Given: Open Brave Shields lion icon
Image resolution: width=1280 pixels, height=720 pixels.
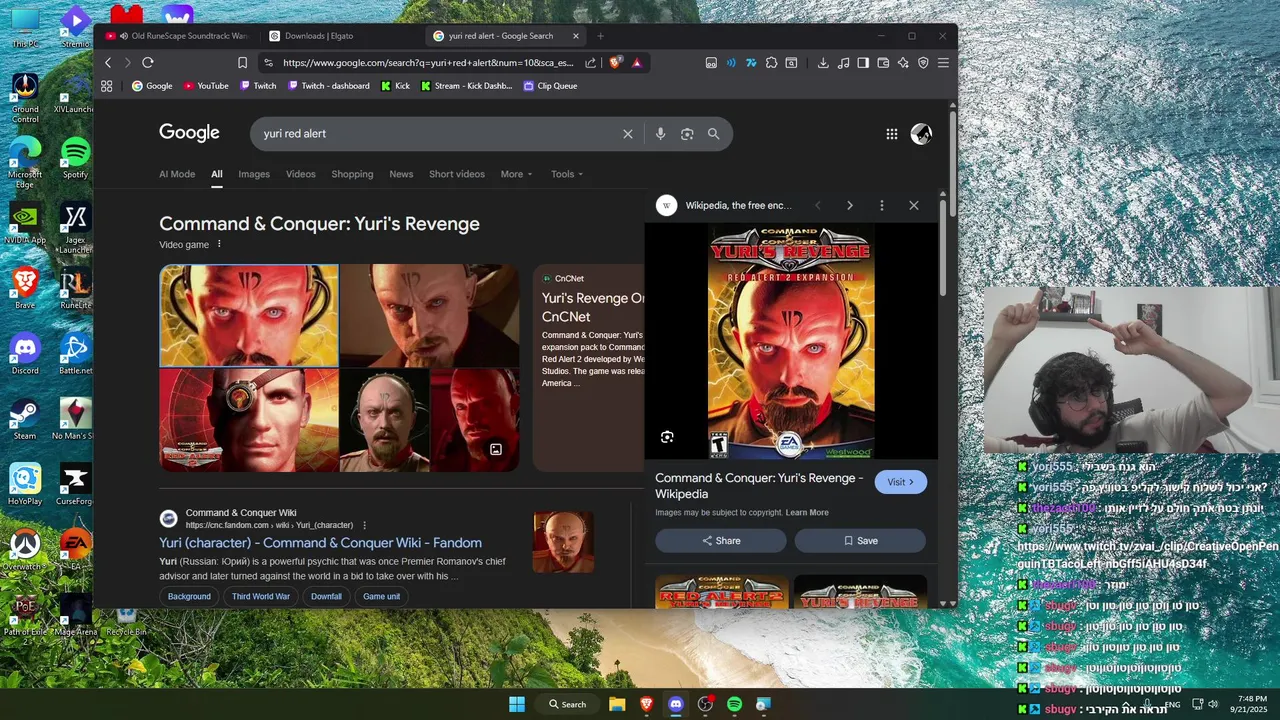Looking at the screenshot, I should click(616, 62).
